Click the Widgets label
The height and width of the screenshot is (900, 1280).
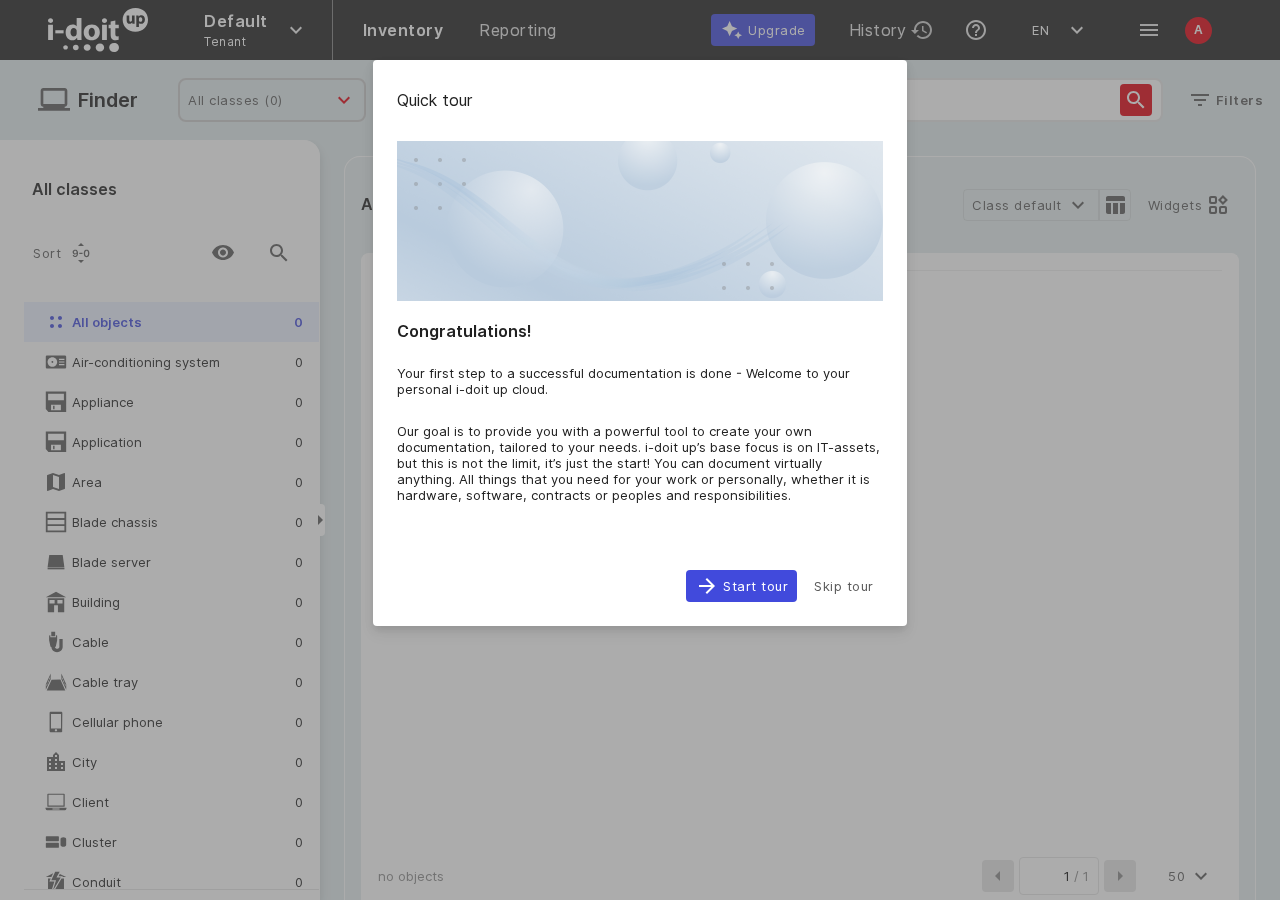(x=1175, y=205)
